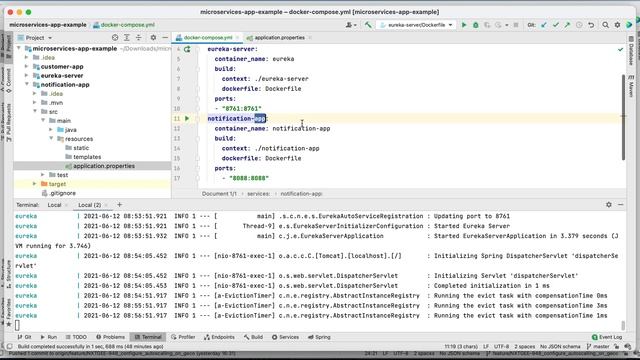The height and width of the screenshot is (360, 640).
Task: Click the stop button in run toolbar
Action: pos(516,25)
